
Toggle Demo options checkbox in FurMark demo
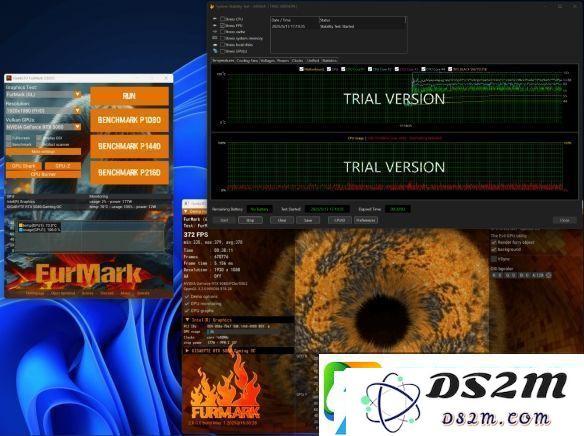point(187,297)
